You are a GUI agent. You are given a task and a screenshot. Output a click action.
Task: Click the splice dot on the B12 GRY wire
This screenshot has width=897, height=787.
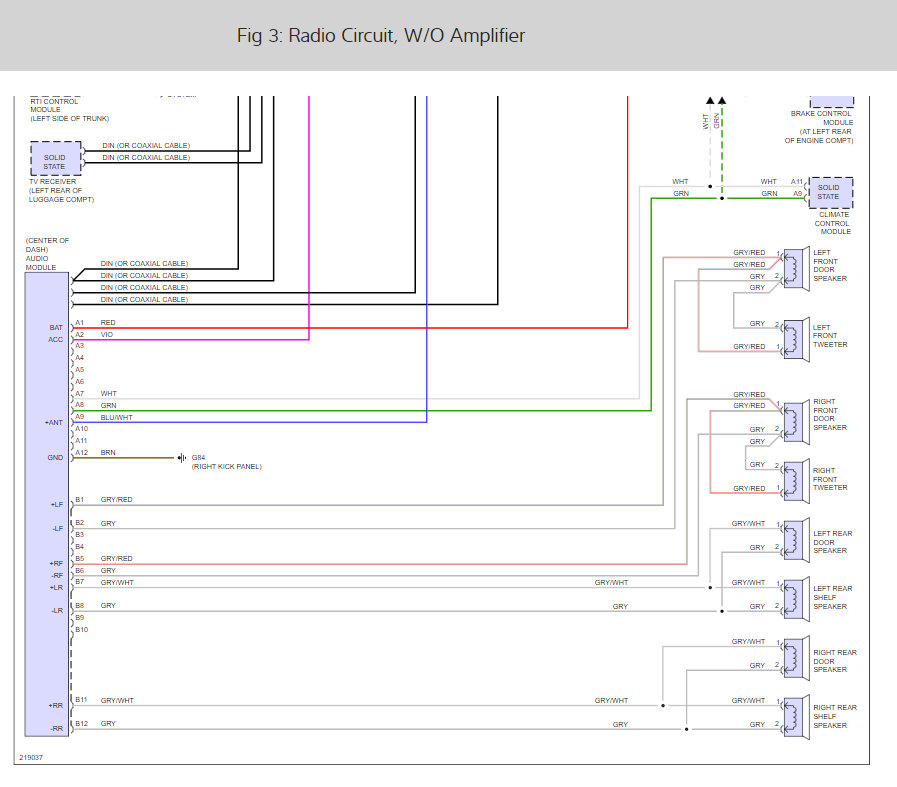686,729
